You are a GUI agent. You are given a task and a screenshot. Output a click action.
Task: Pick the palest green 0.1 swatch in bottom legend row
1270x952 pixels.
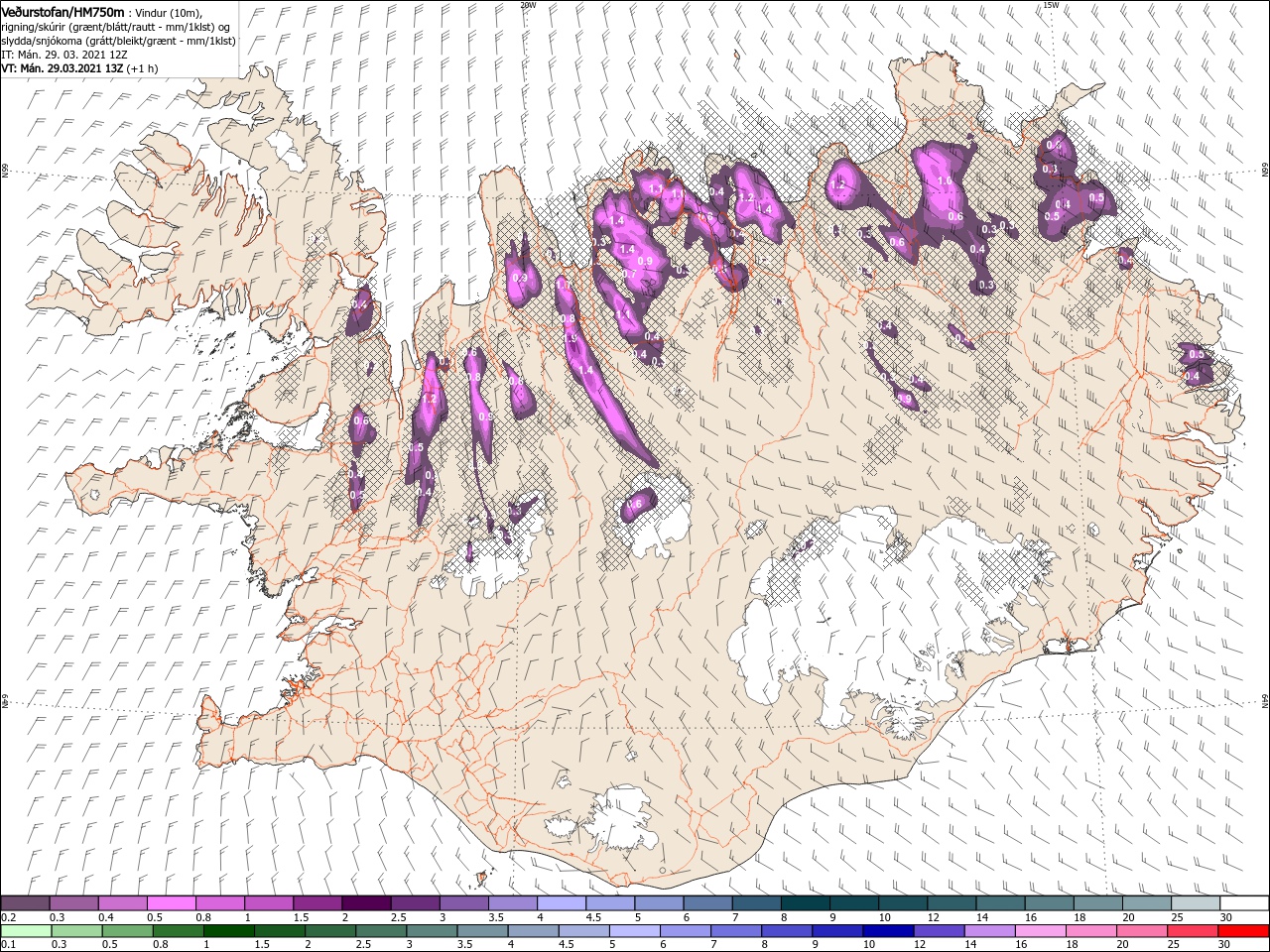click(x=28, y=931)
